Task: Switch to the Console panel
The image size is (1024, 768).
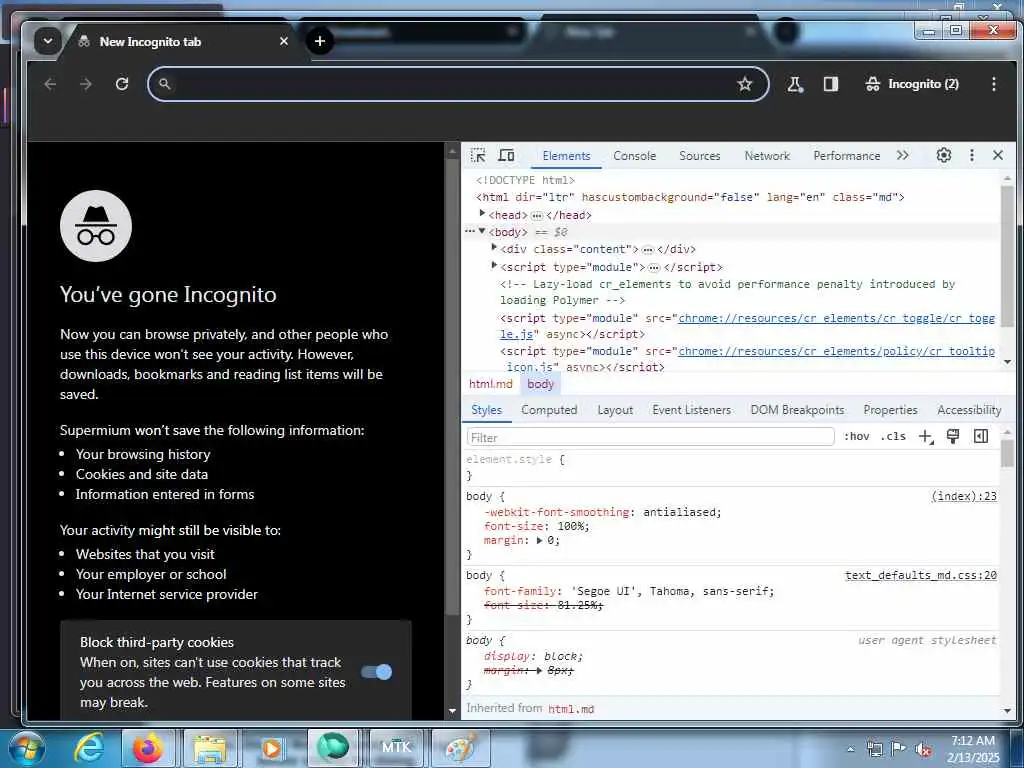Action: point(634,155)
